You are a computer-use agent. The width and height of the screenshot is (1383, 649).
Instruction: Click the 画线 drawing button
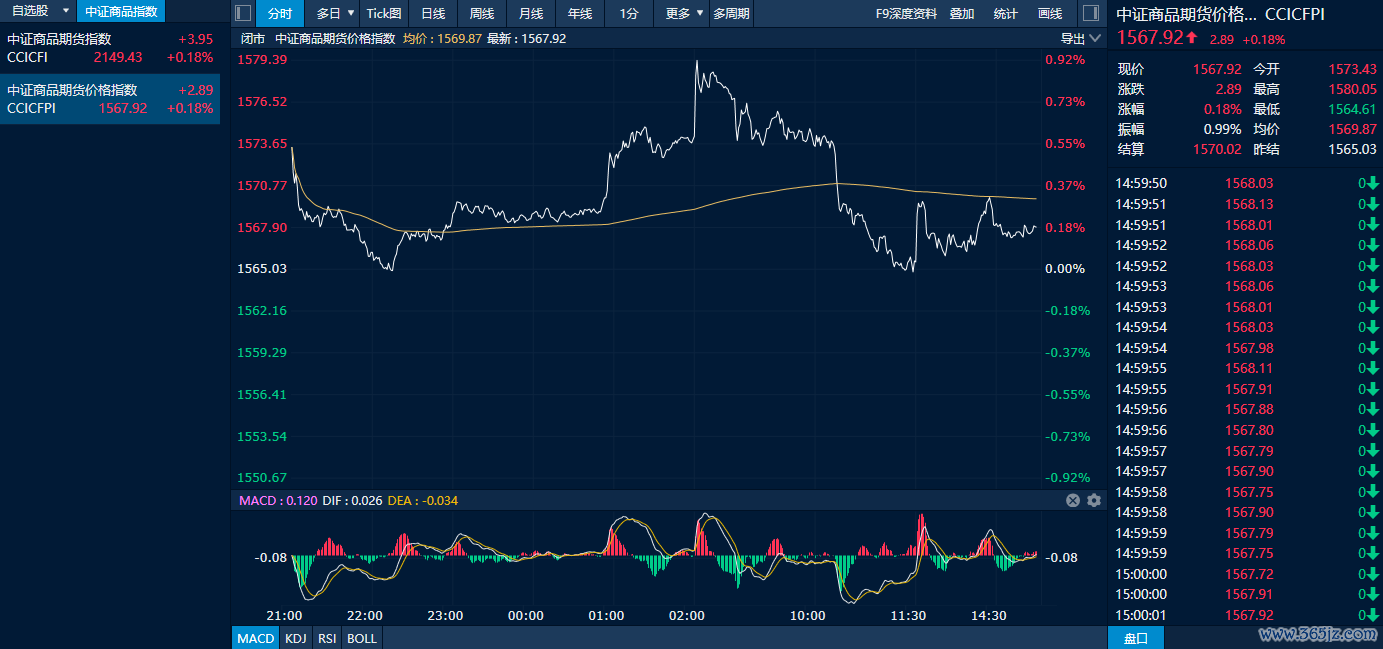[1050, 13]
